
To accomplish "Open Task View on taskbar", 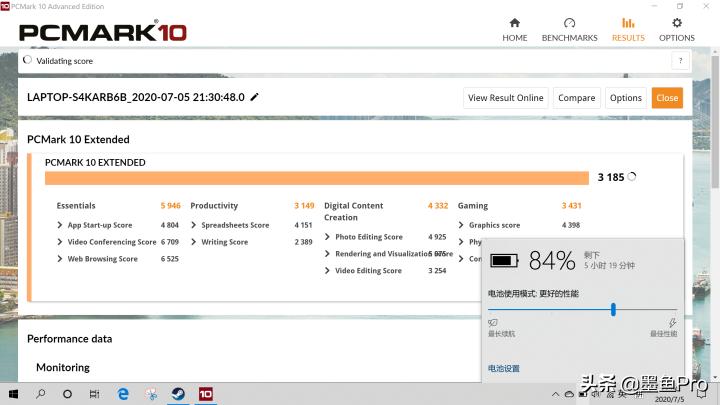I will pyautogui.click(x=94, y=394).
